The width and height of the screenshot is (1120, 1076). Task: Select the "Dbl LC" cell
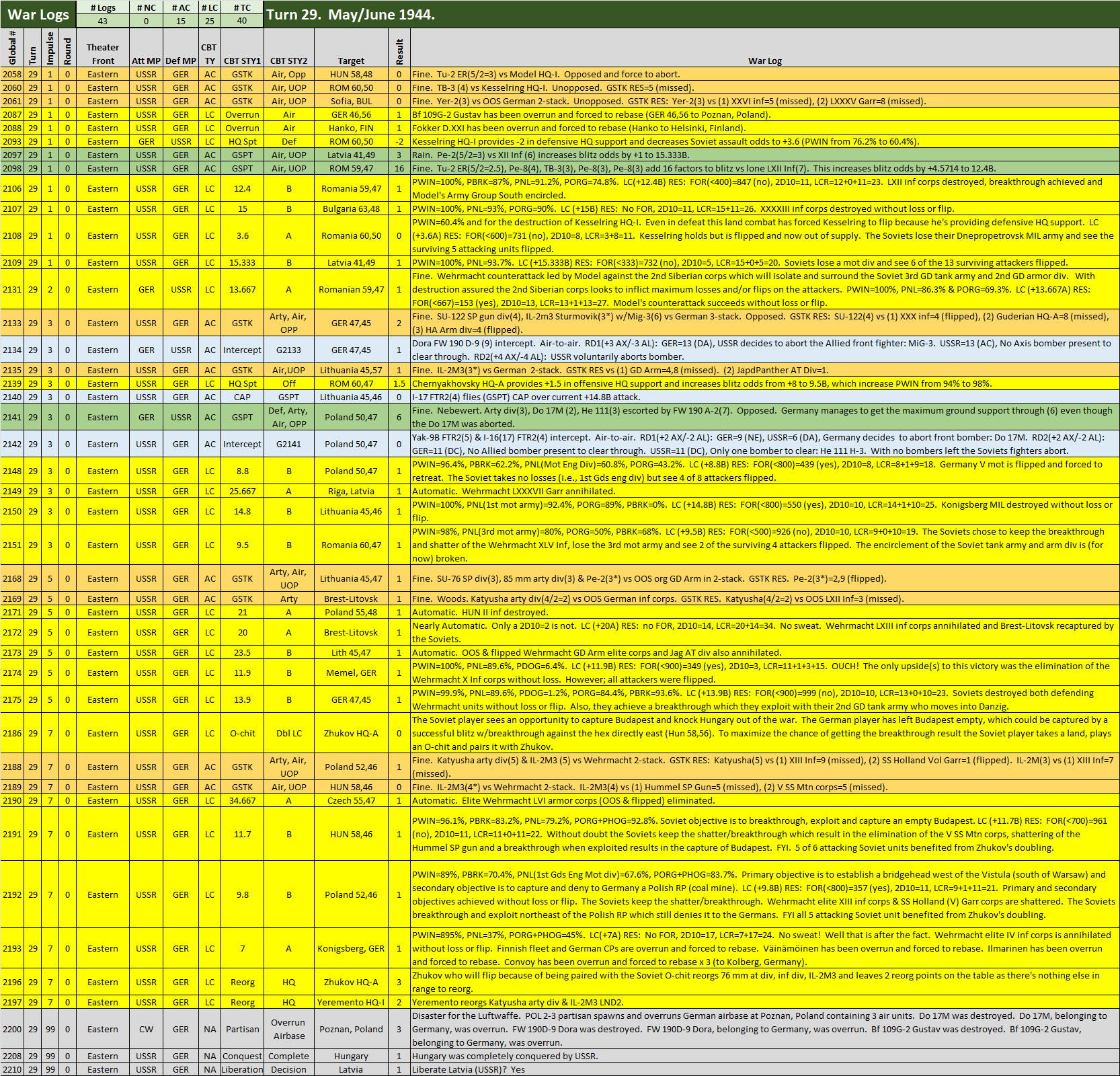[x=289, y=733]
